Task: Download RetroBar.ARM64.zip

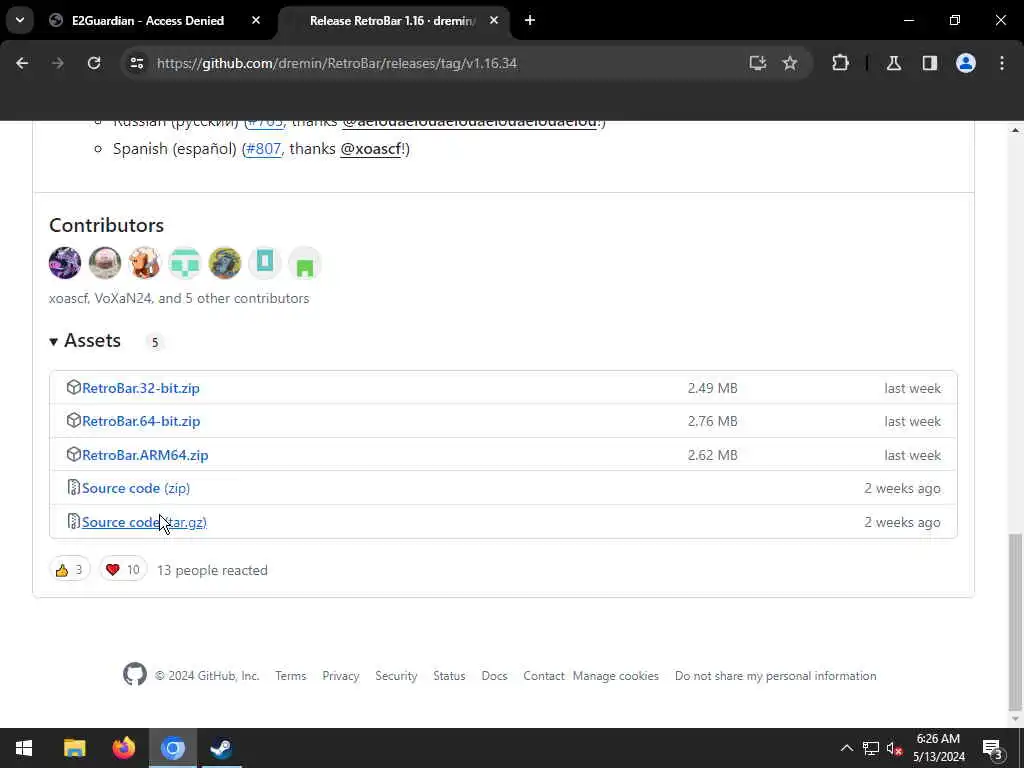Action: [145, 455]
